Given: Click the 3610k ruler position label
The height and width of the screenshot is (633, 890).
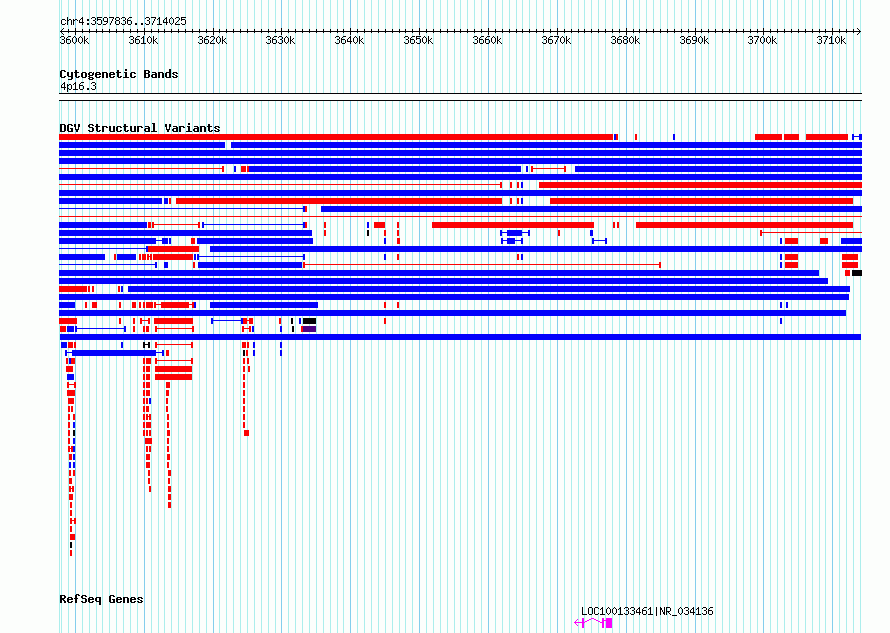Looking at the screenshot, I should pyautogui.click(x=143, y=40).
